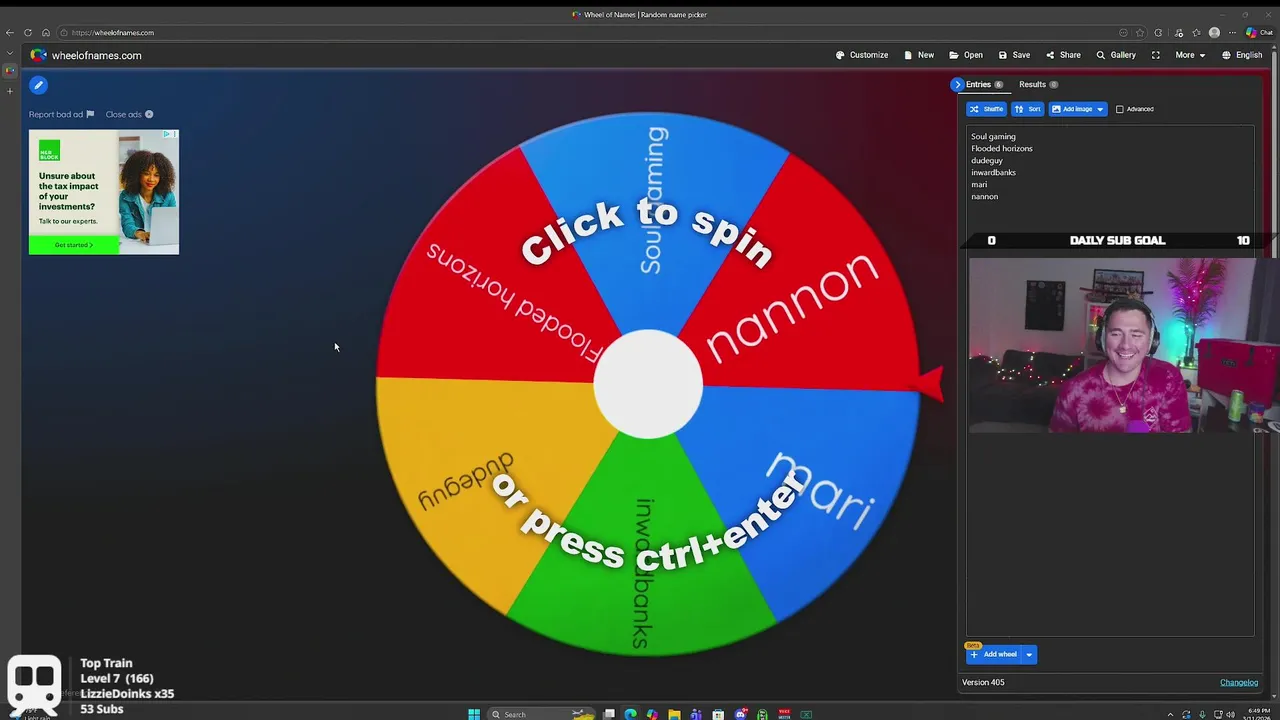
Task: Click the 'nannon' entry in list
Action: pyautogui.click(x=985, y=196)
